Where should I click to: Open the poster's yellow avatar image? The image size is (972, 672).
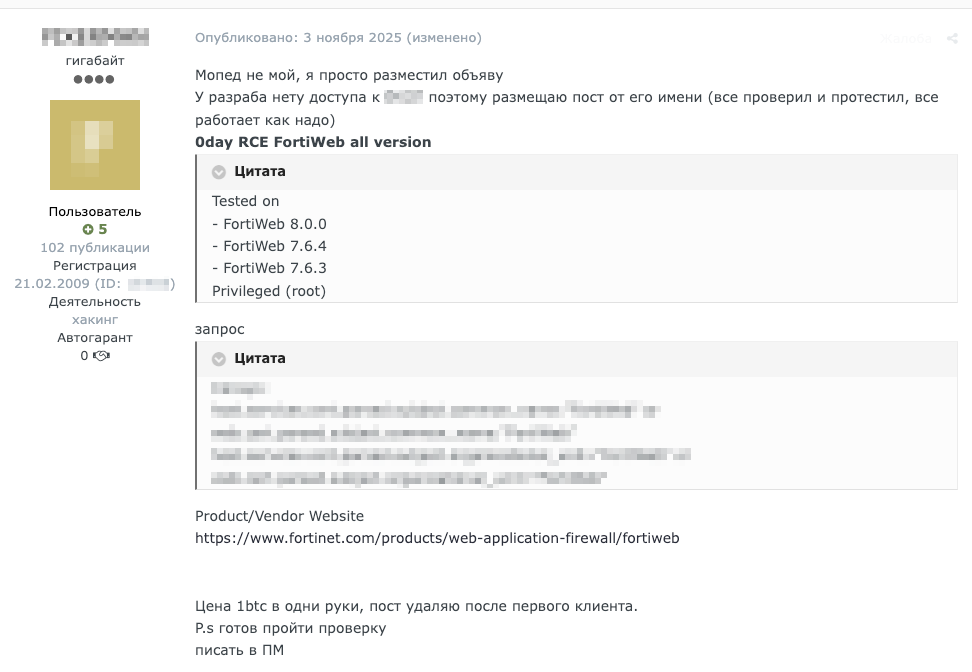coord(95,145)
